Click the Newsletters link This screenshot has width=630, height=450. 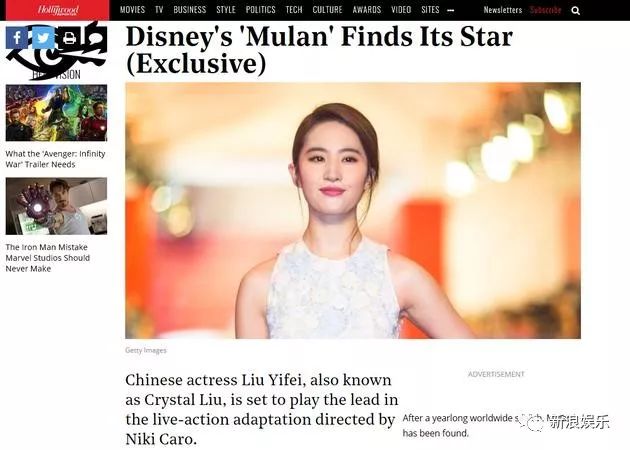[503, 10]
